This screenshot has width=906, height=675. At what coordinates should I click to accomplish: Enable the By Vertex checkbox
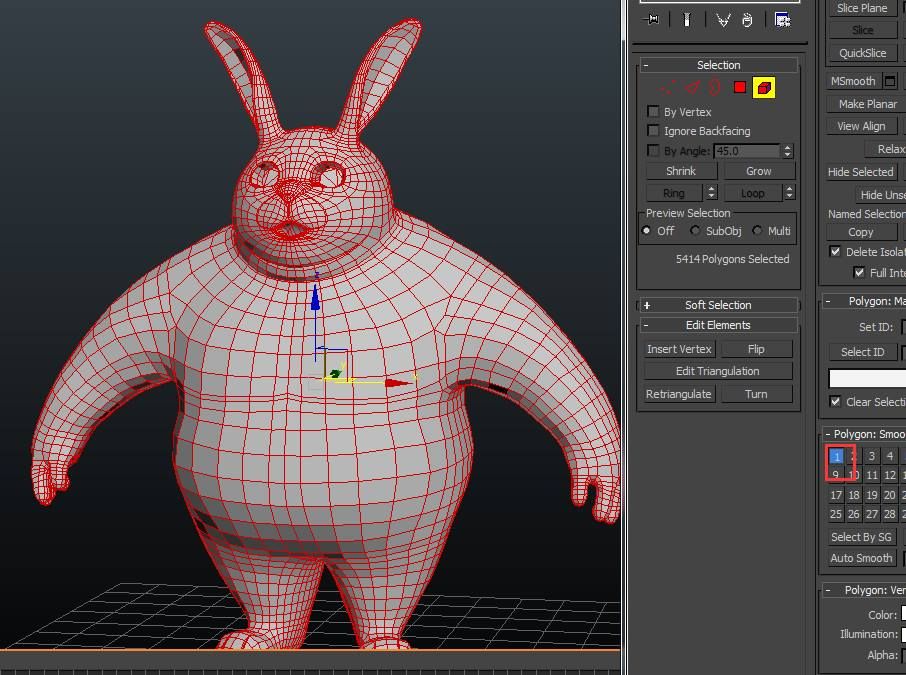653,112
